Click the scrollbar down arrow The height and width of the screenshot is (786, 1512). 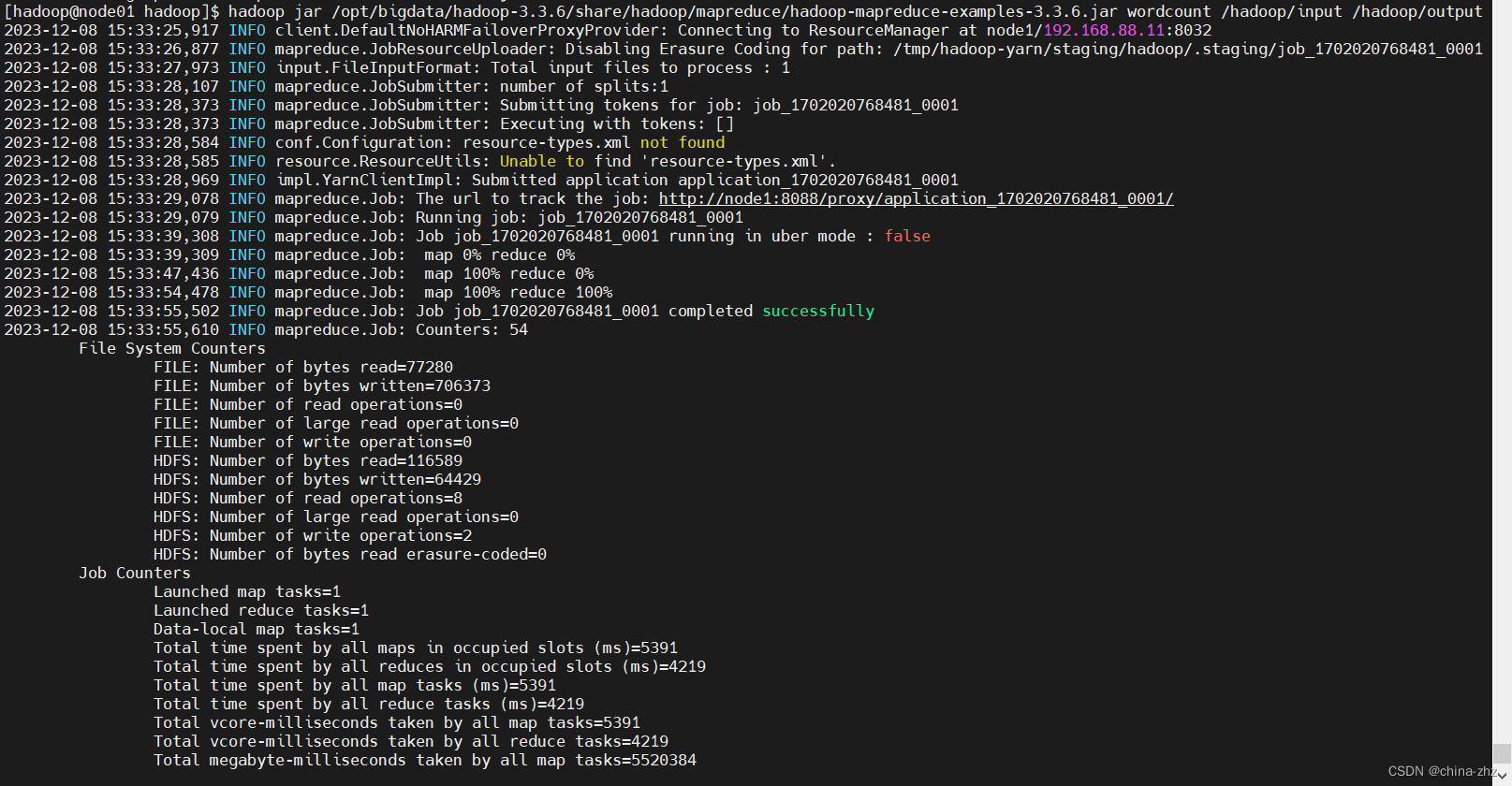pyautogui.click(x=1502, y=776)
